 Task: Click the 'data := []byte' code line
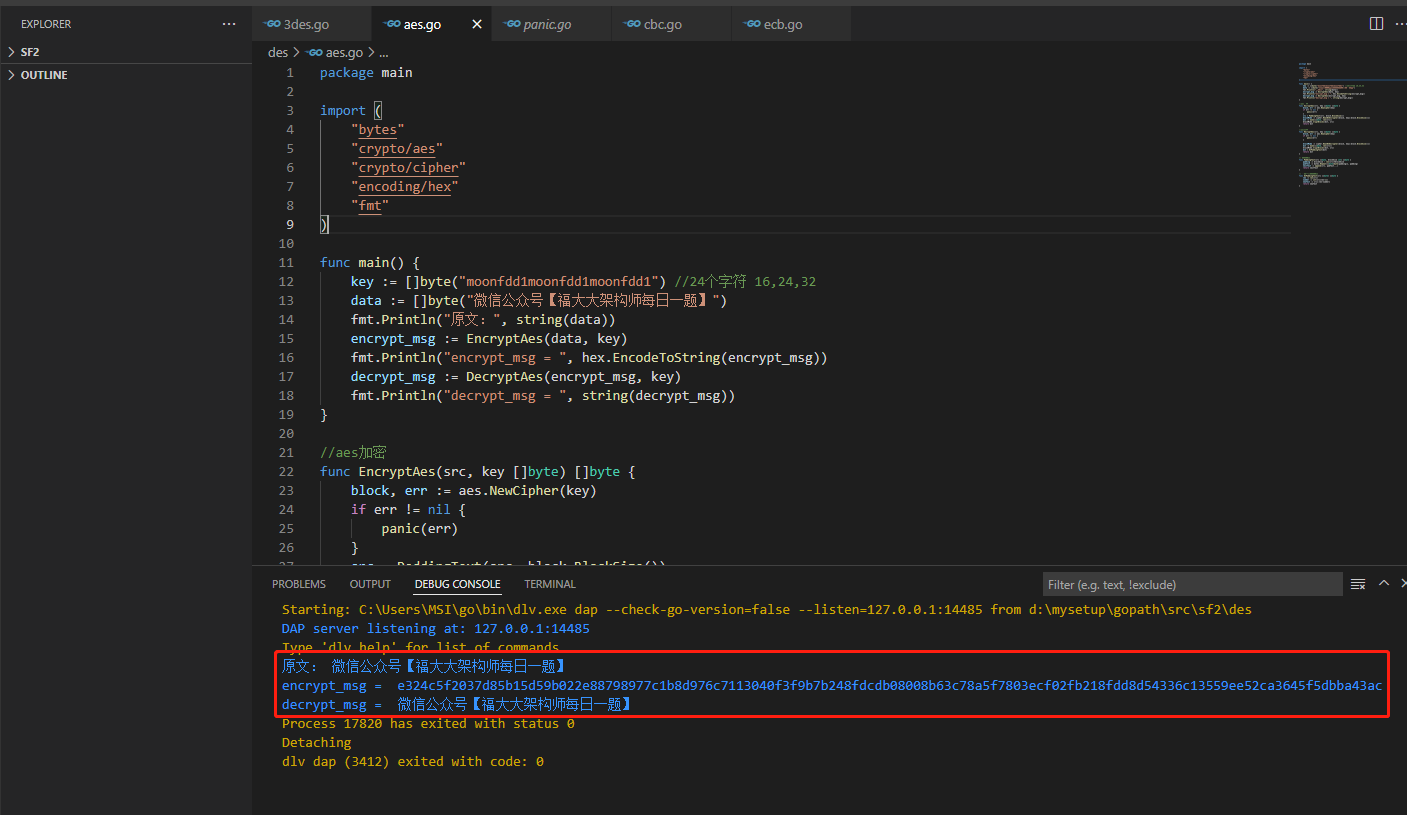point(539,300)
